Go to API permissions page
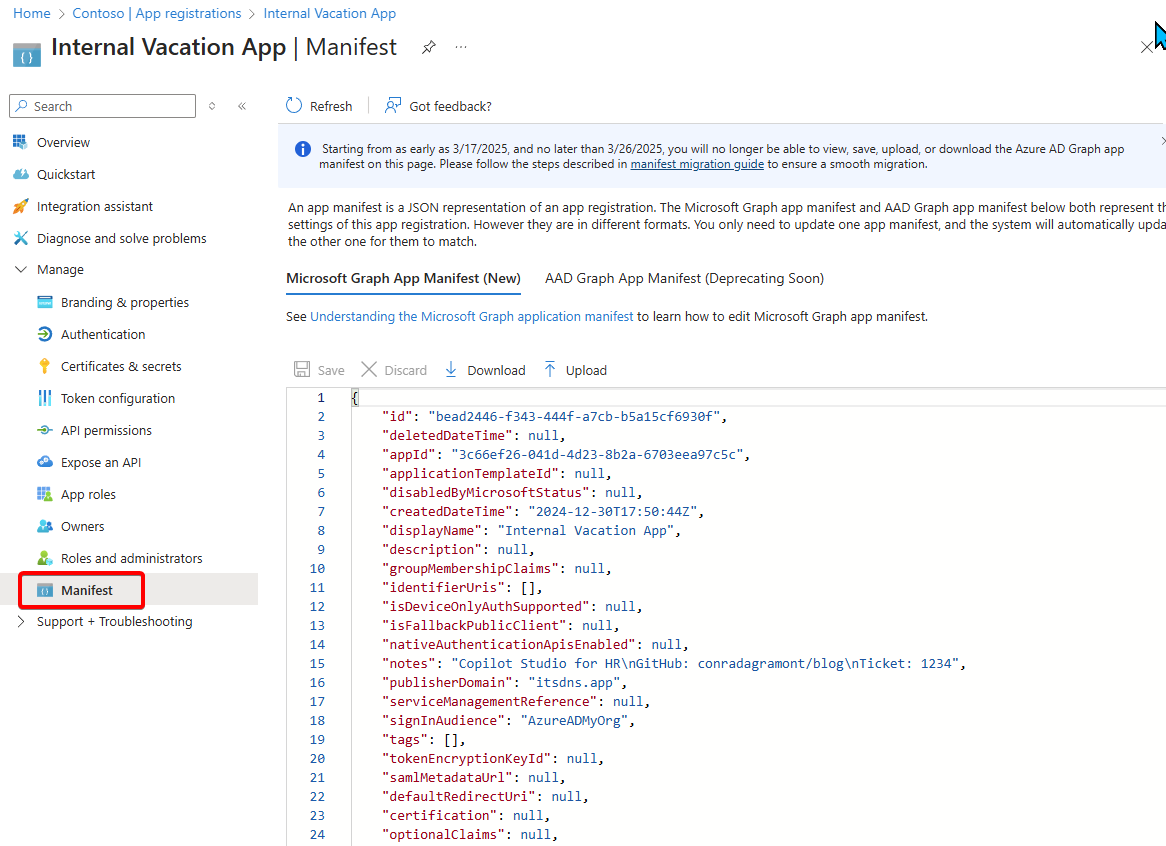This screenshot has width=1166, height=846. (106, 430)
